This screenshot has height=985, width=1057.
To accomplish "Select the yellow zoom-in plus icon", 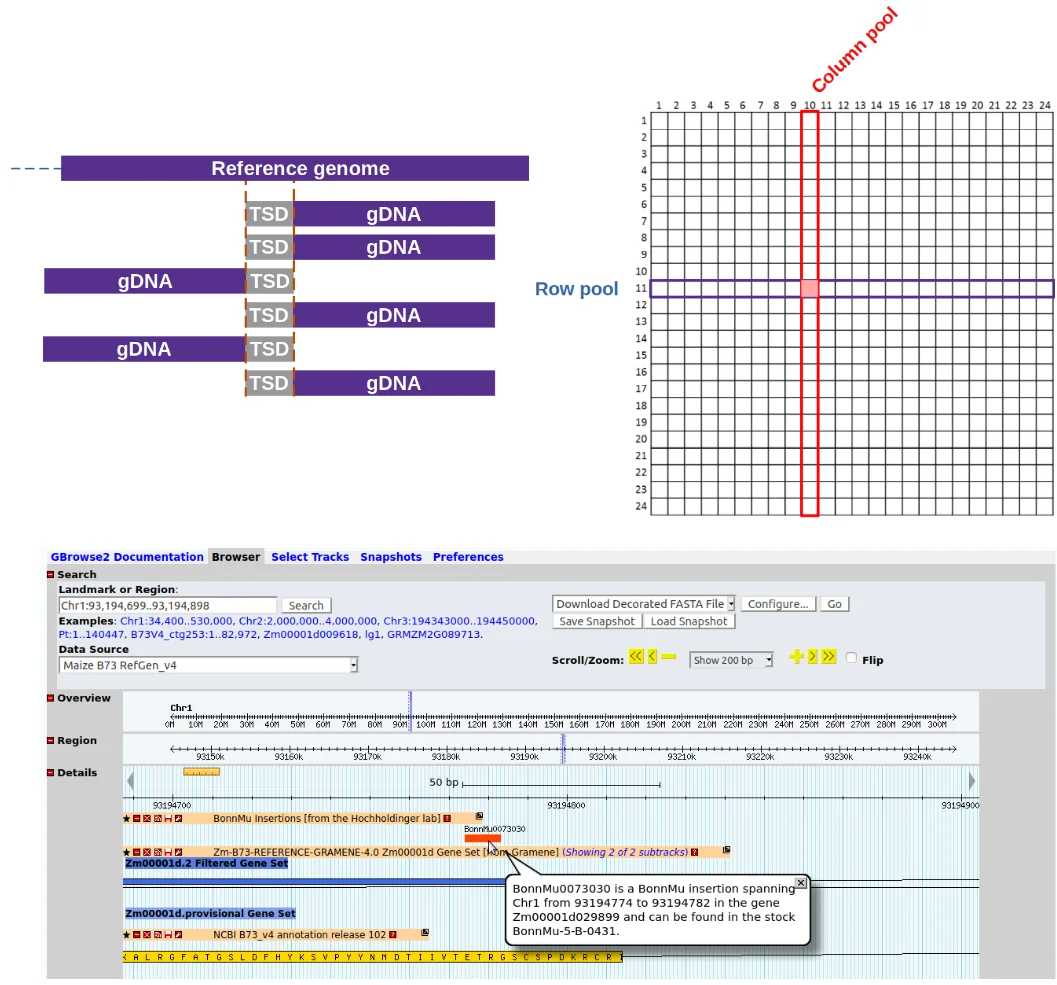I will point(796,658).
